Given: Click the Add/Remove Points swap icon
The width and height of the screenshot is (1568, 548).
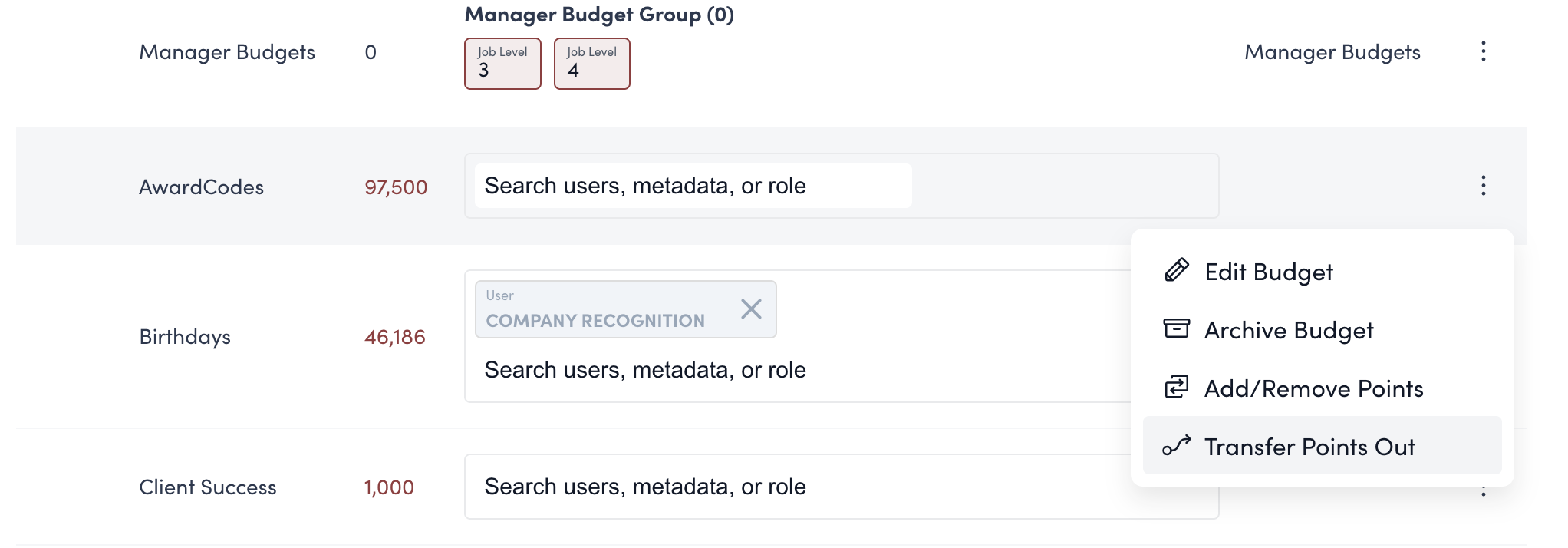Looking at the screenshot, I should click(x=1176, y=388).
